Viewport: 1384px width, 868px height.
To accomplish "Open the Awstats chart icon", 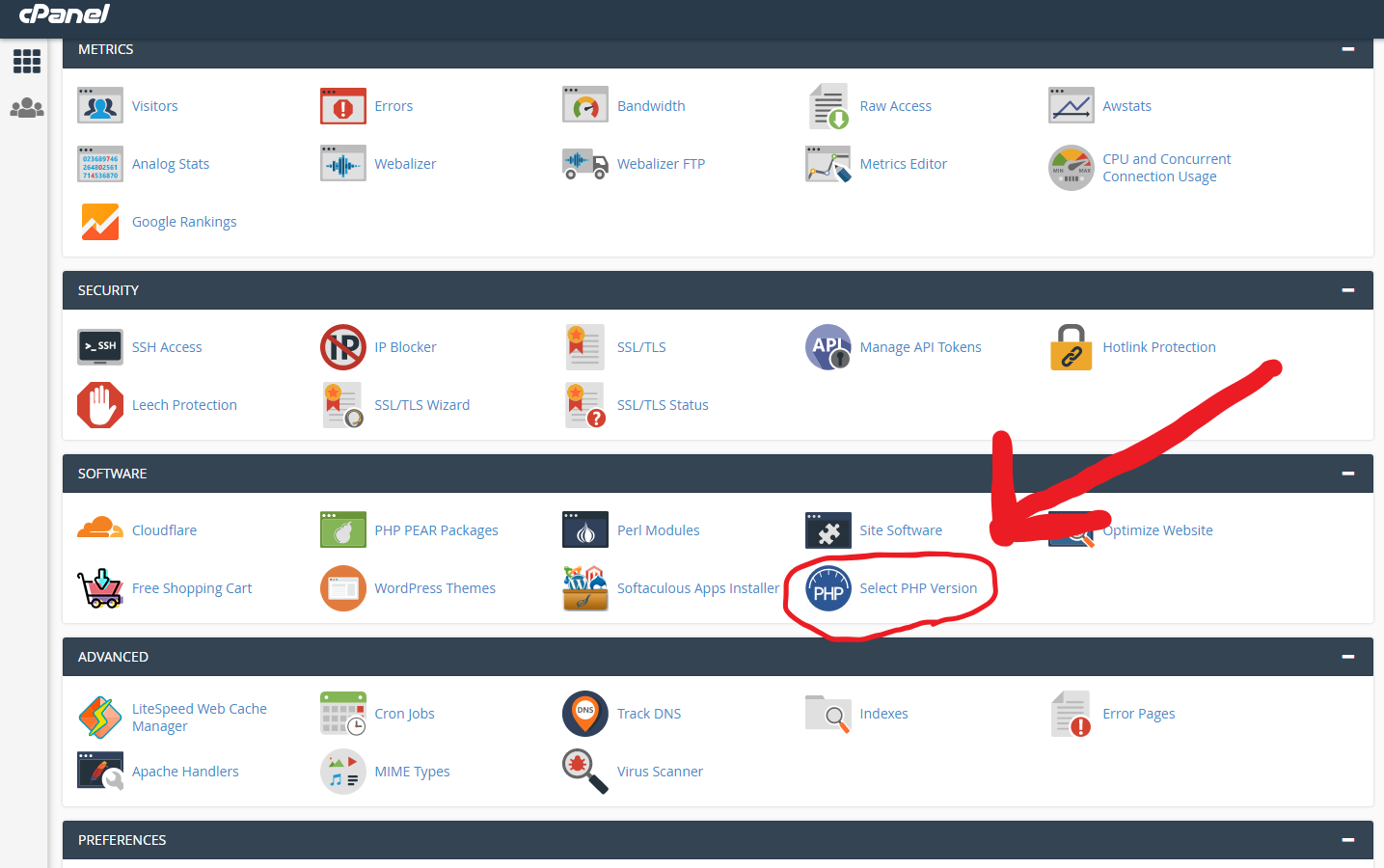I will tap(1072, 106).
